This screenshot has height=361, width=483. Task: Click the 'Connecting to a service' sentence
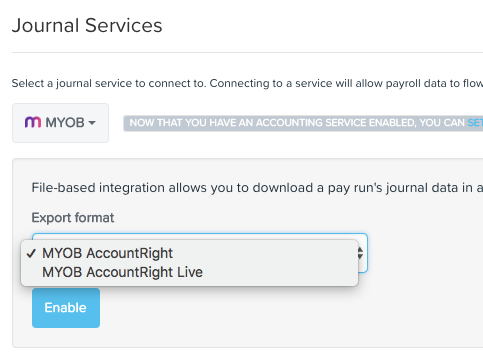(346, 83)
